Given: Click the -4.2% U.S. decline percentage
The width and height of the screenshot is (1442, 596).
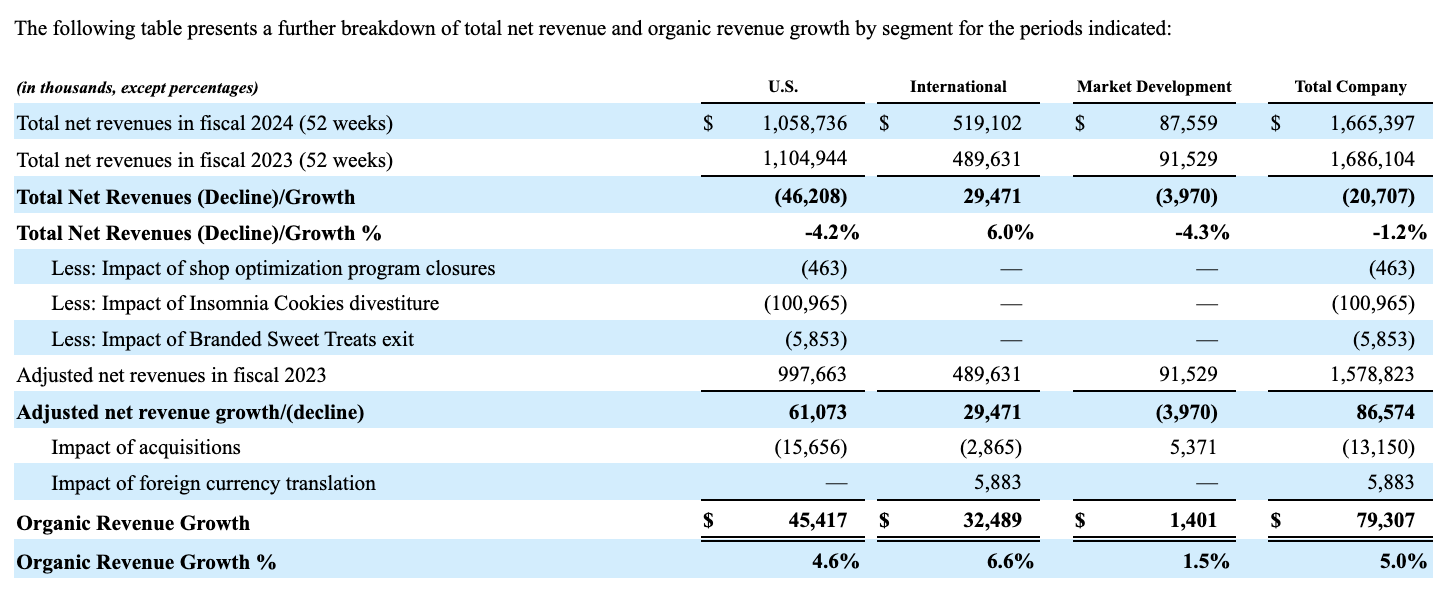Looking at the screenshot, I should tap(833, 232).
